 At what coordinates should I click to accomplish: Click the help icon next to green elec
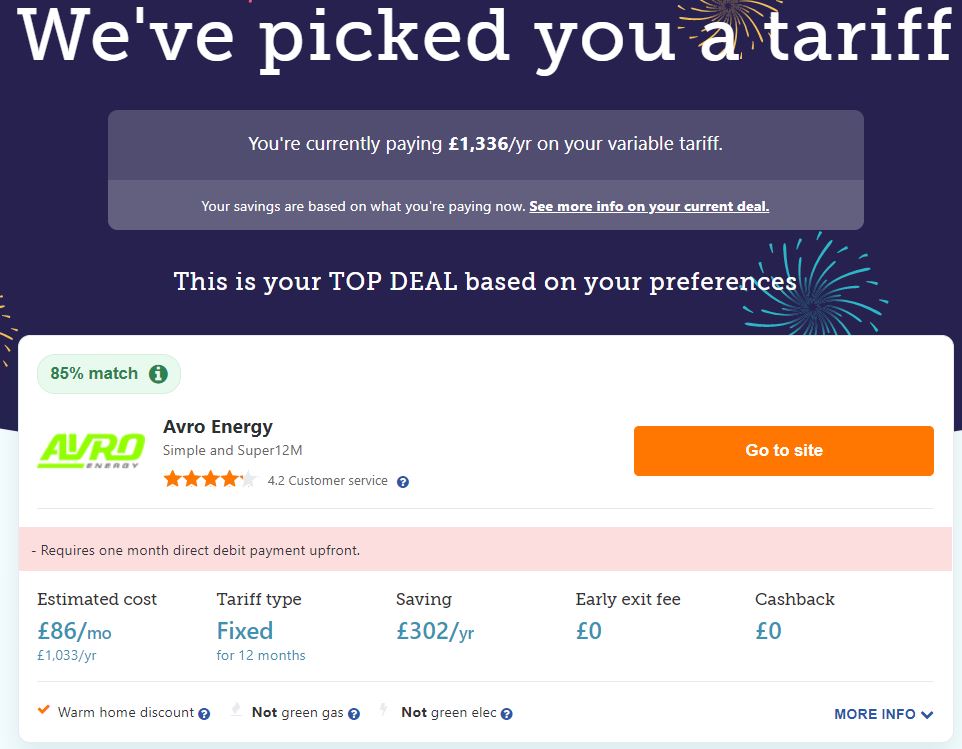[506, 714]
